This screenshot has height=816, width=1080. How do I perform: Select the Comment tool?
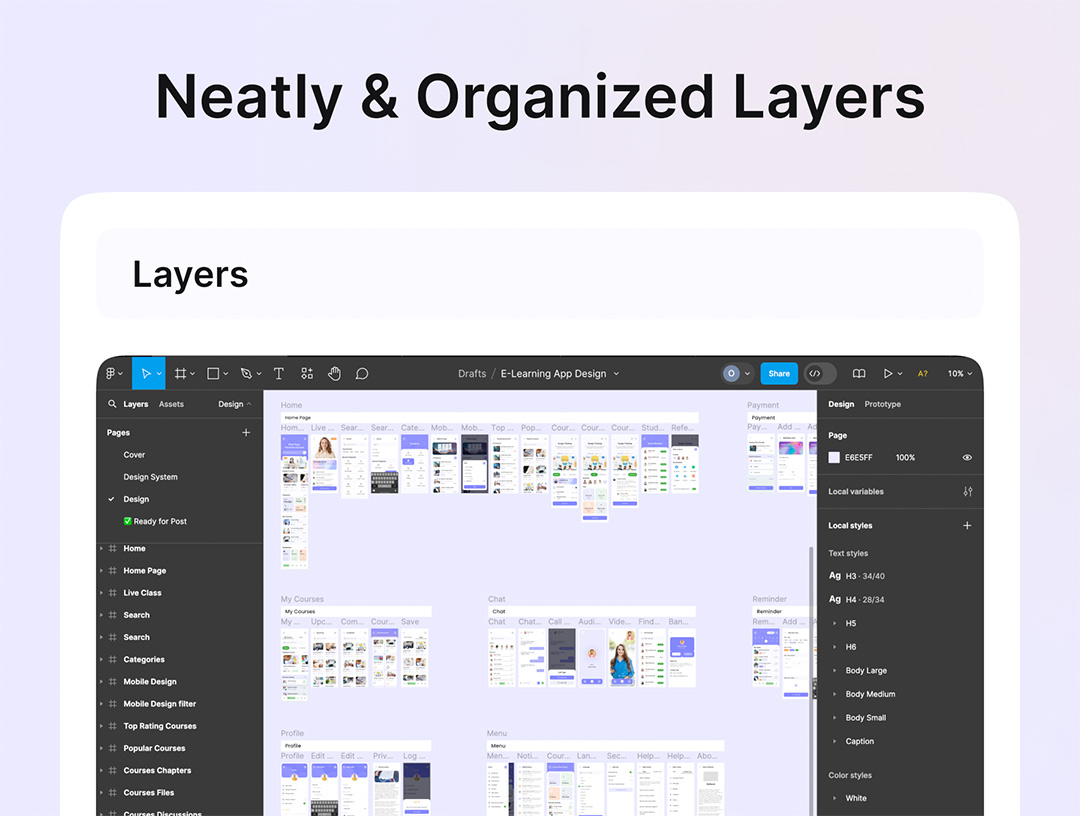362,373
